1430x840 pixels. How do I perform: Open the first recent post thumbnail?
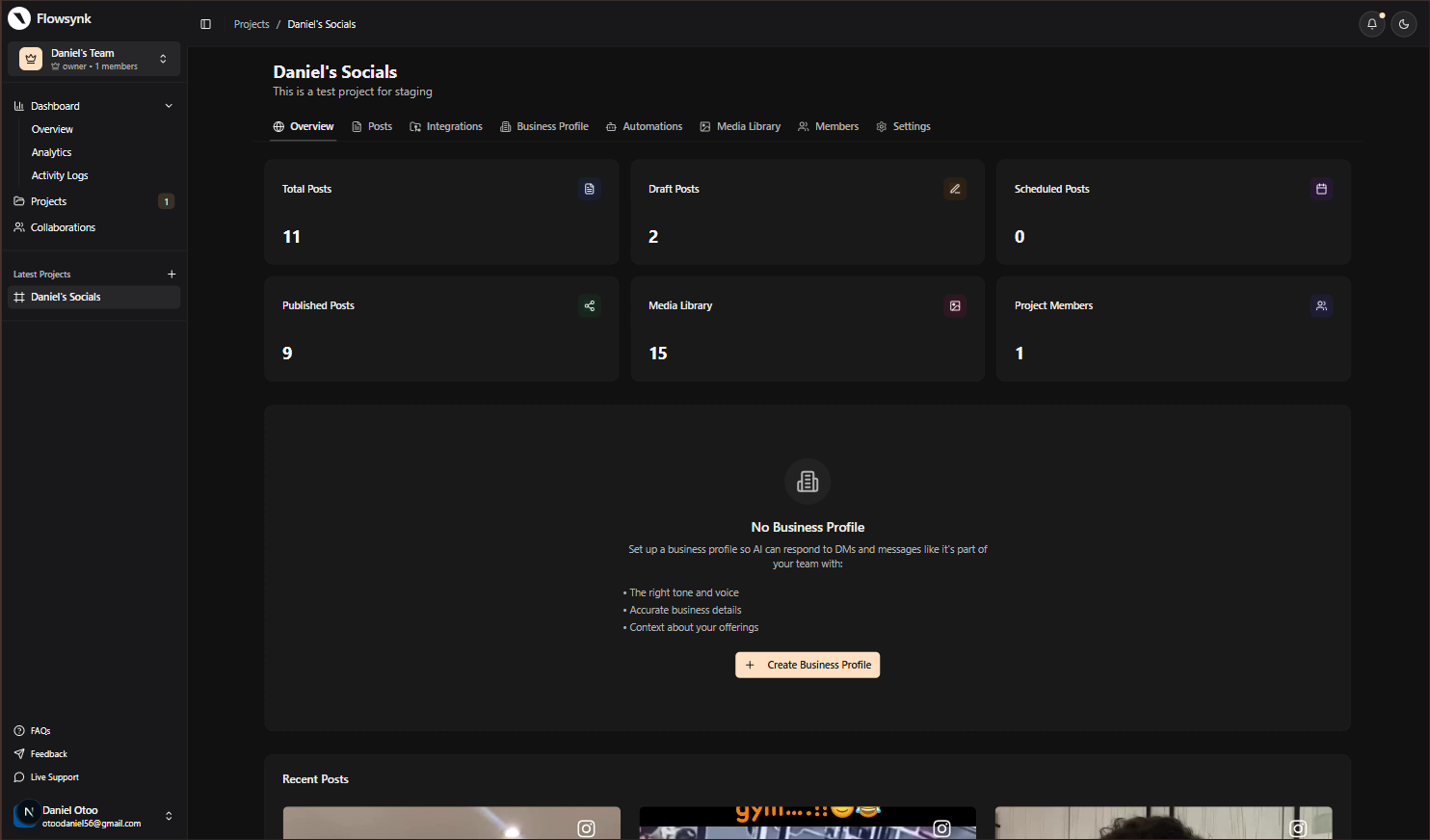pos(451,823)
